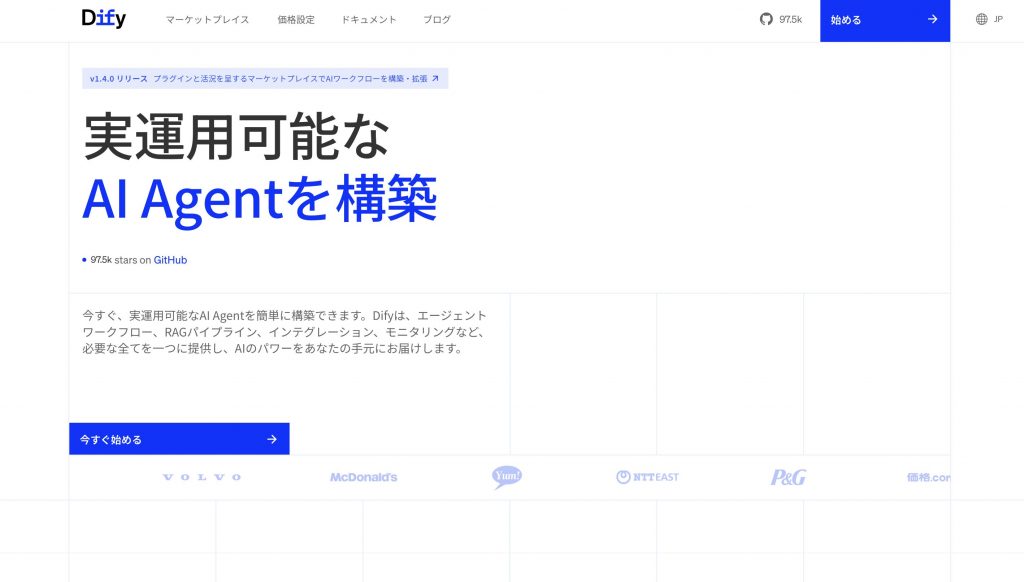Open マーケットプレイス in the navigation
1024x582 pixels.
[207, 20]
